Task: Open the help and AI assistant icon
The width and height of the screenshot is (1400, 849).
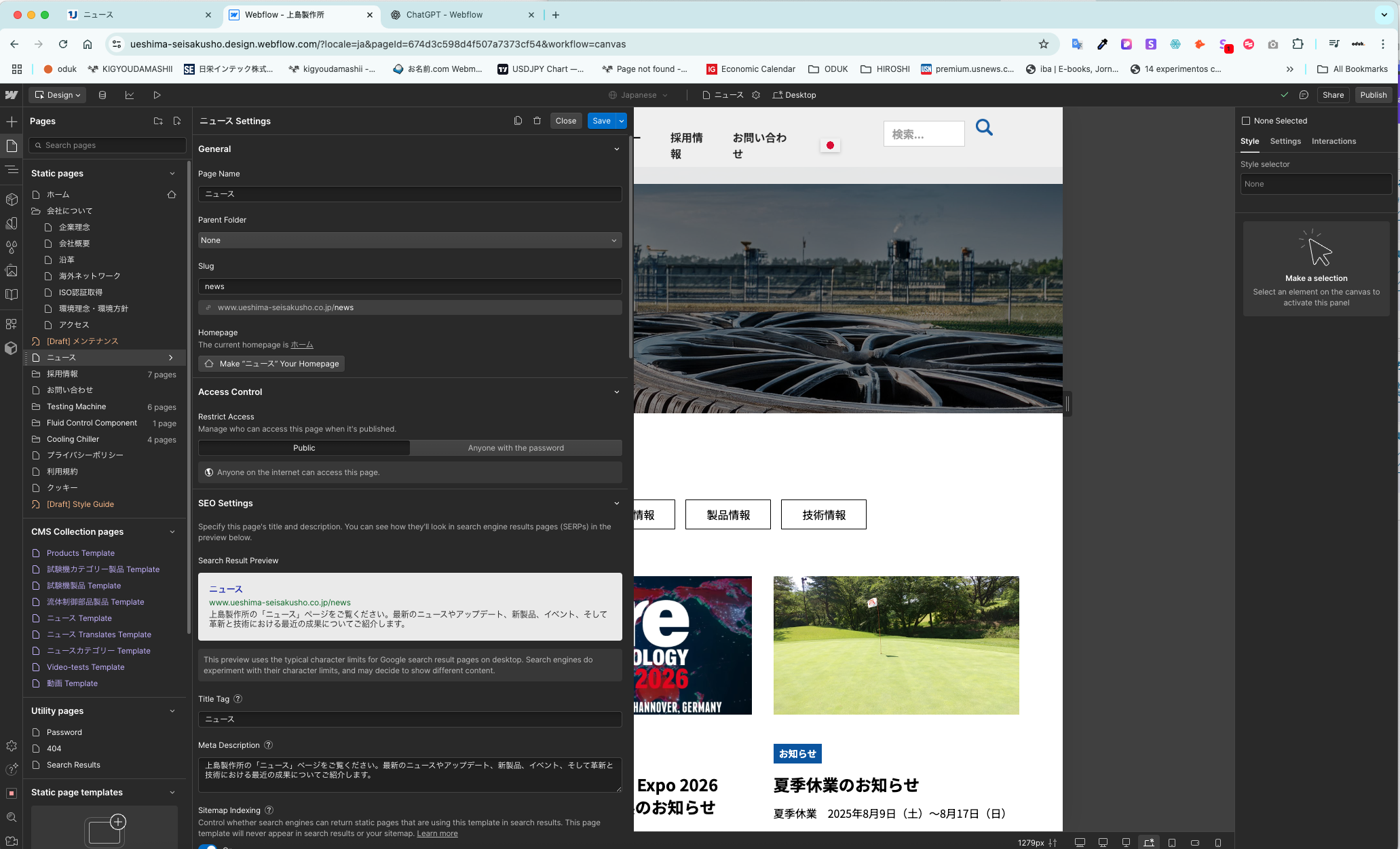Action: tap(12, 769)
